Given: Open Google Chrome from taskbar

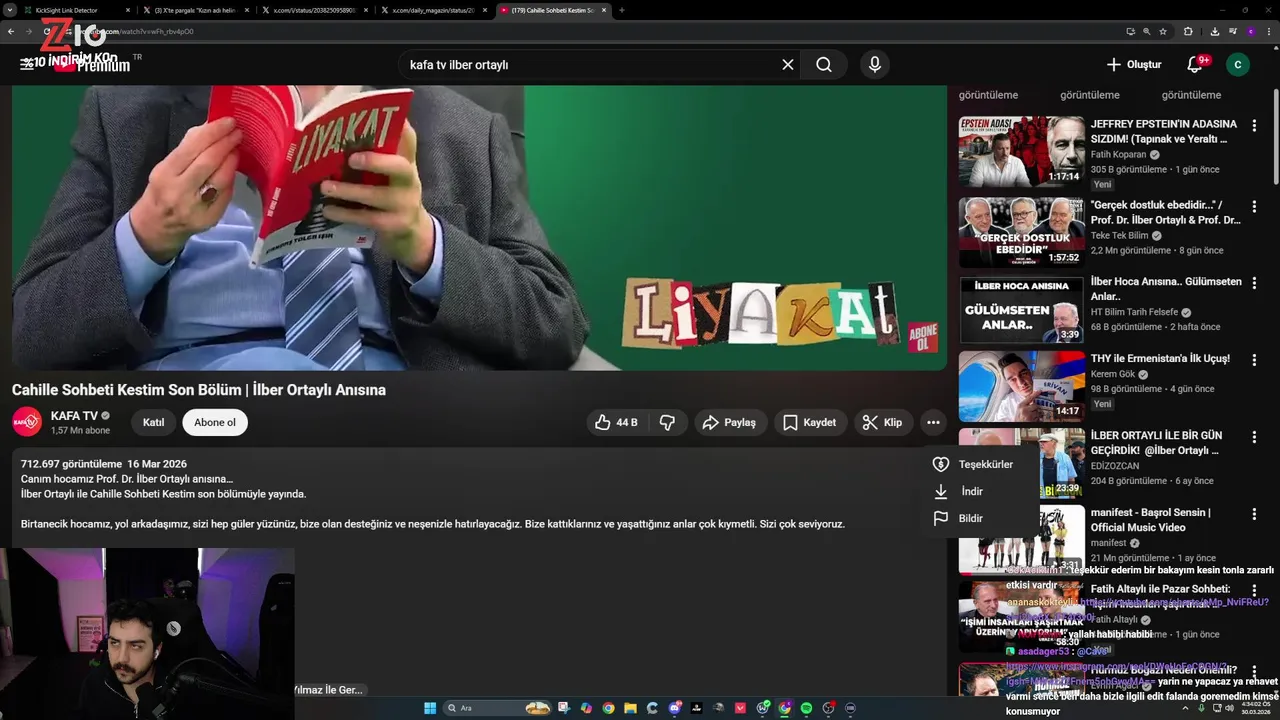Looking at the screenshot, I should [608, 708].
